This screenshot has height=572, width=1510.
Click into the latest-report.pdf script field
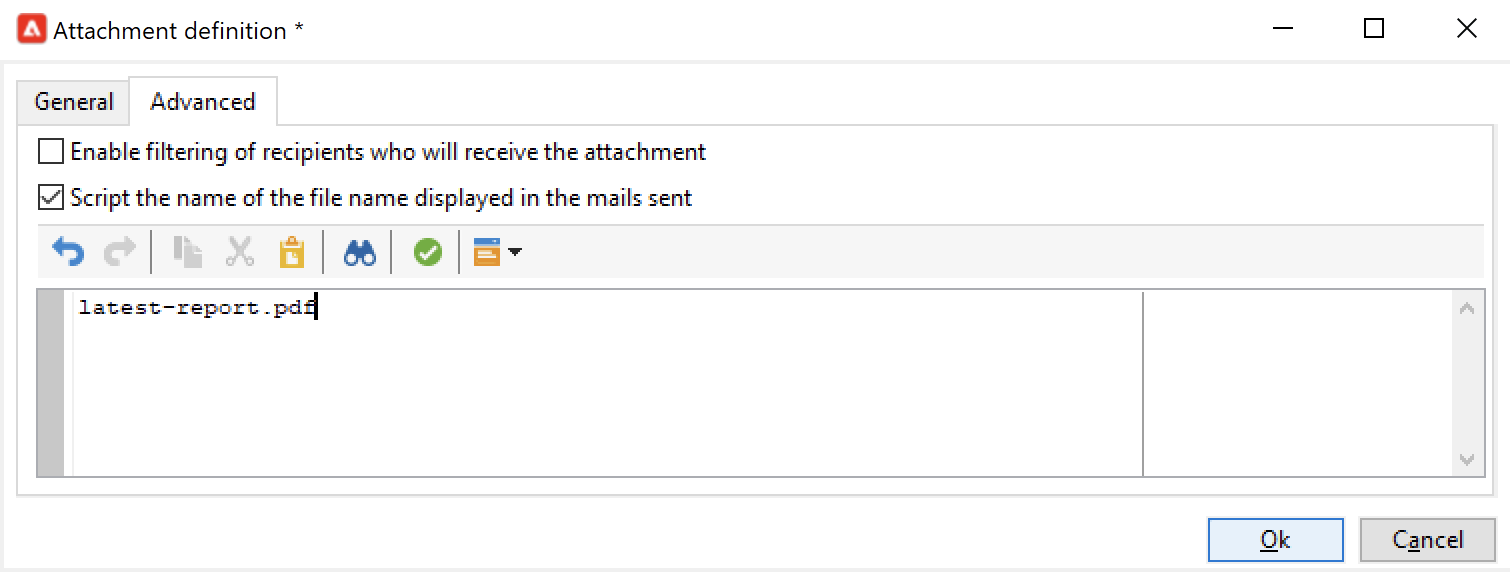[607, 384]
